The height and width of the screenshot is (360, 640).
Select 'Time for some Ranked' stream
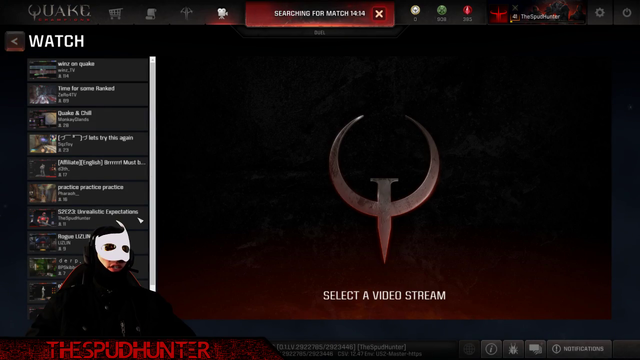tap(87, 94)
